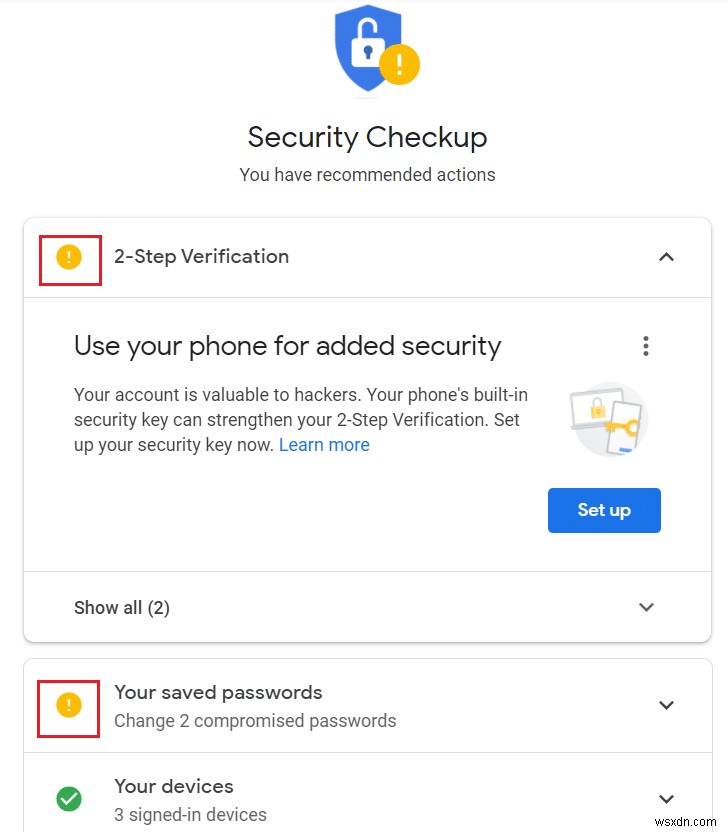
Task: Click the Your devices title
Action: point(174,786)
